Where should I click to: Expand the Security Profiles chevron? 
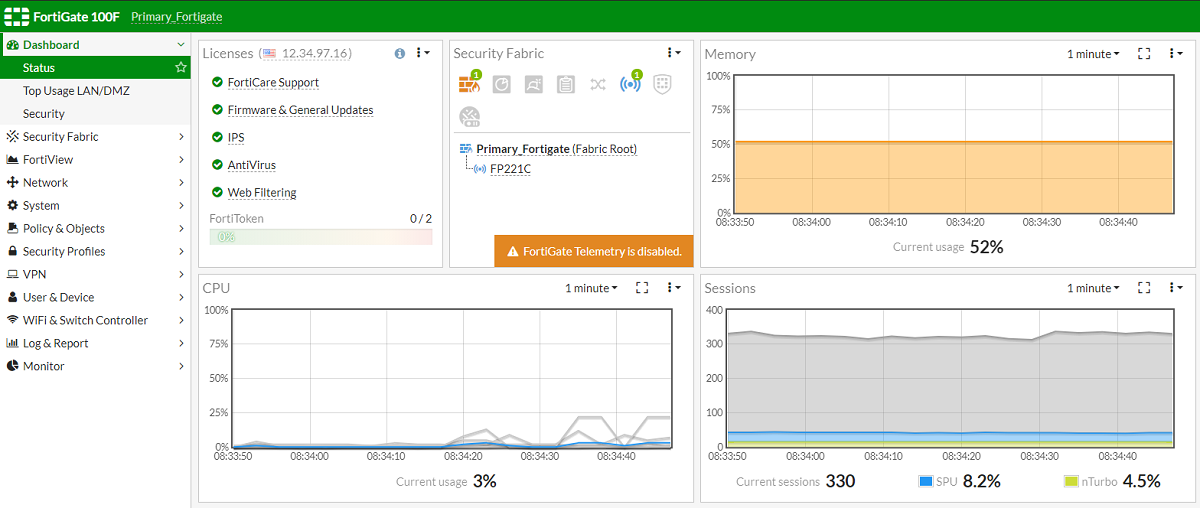coord(181,252)
